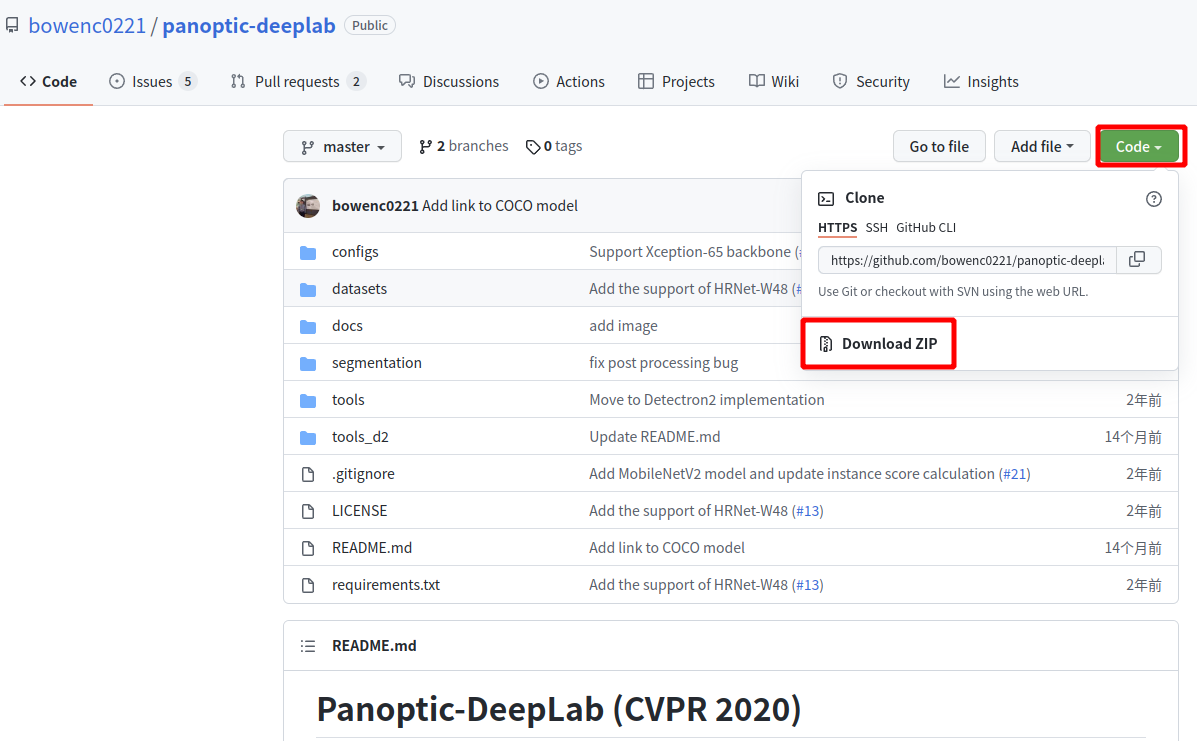Select the SSH clone option
1197x741 pixels.
point(876,228)
